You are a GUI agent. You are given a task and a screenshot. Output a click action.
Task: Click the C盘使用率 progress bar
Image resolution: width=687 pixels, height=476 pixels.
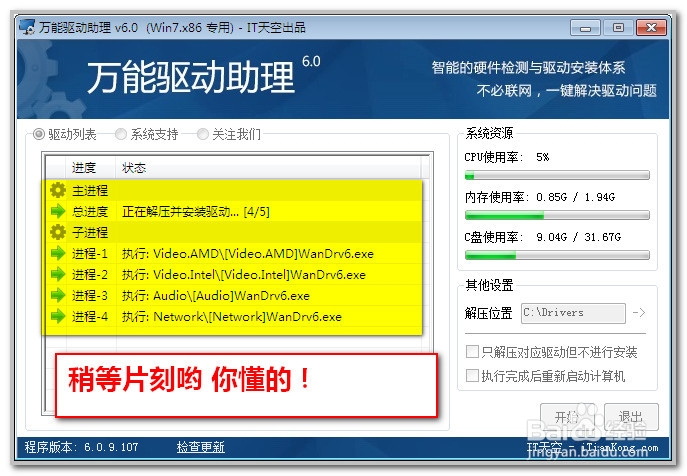click(557, 255)
